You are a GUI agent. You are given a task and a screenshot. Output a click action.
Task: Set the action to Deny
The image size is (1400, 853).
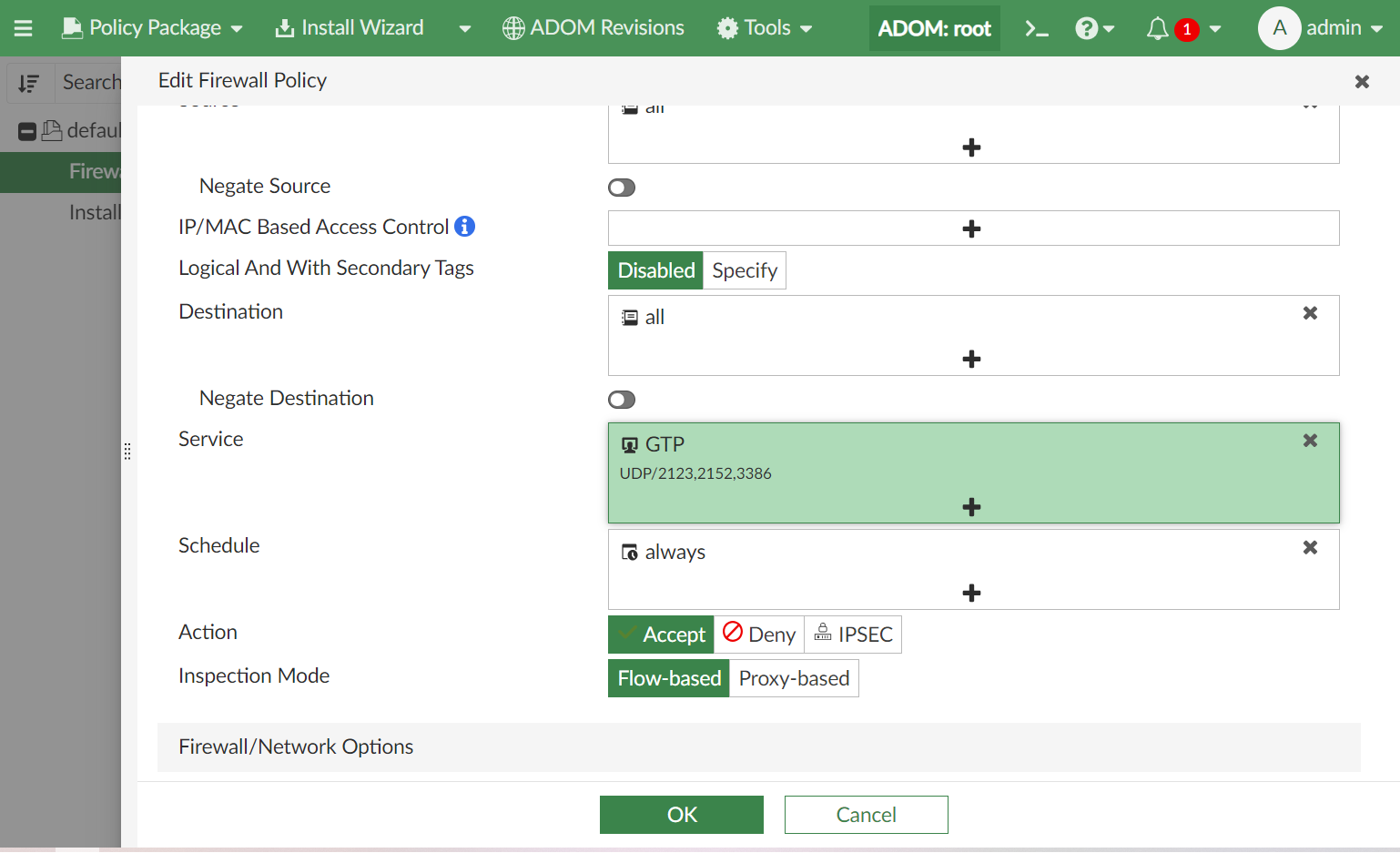(x=759, y=635)
